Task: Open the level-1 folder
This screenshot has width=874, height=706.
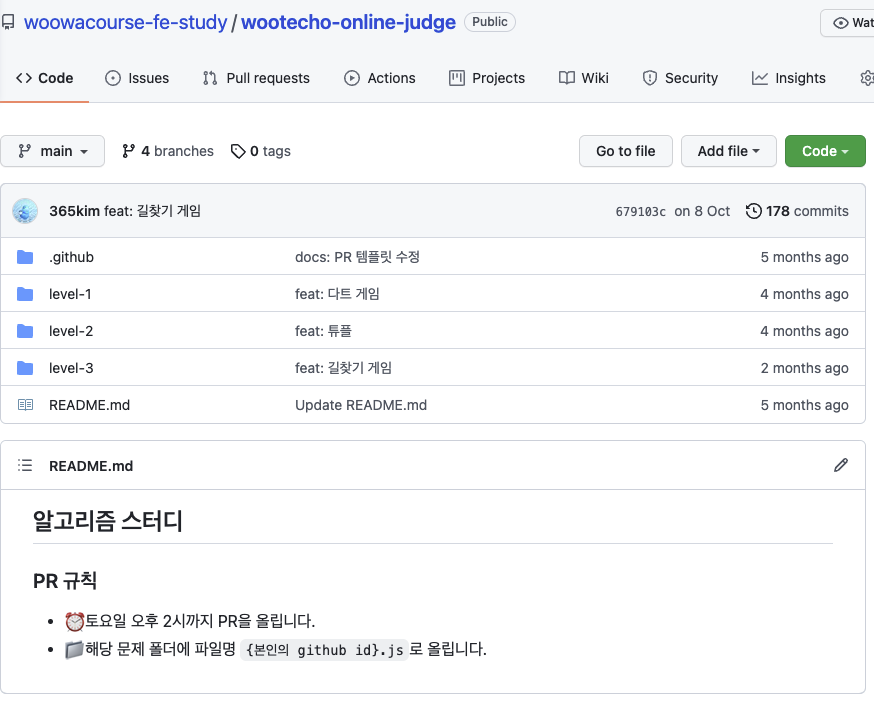Action: pos(70,294)
